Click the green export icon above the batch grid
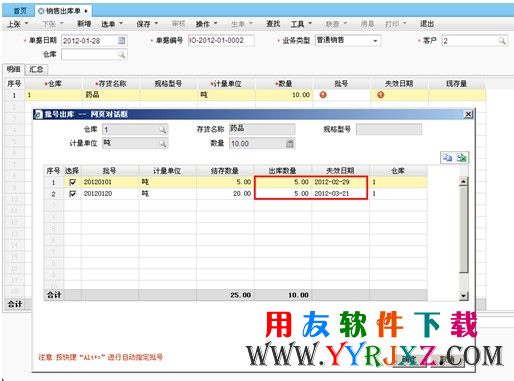Screen dimensions: 514x381 [x=461, y=157]
